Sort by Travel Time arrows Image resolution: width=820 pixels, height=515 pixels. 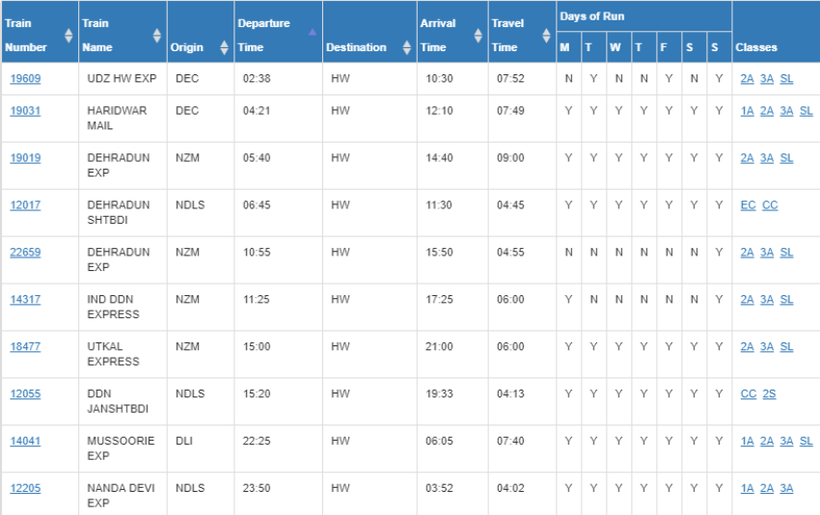[x=546, y=36]
